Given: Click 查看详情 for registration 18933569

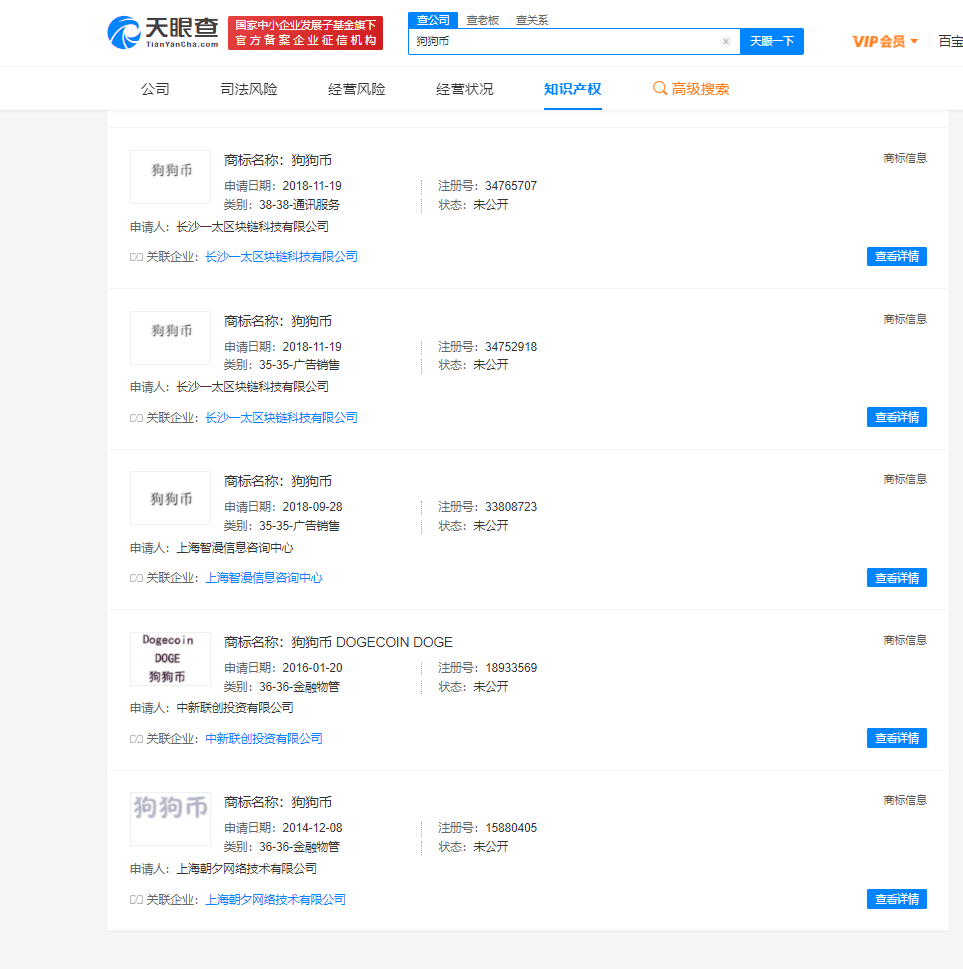Looking at the screenshot, I should point(897,738).
